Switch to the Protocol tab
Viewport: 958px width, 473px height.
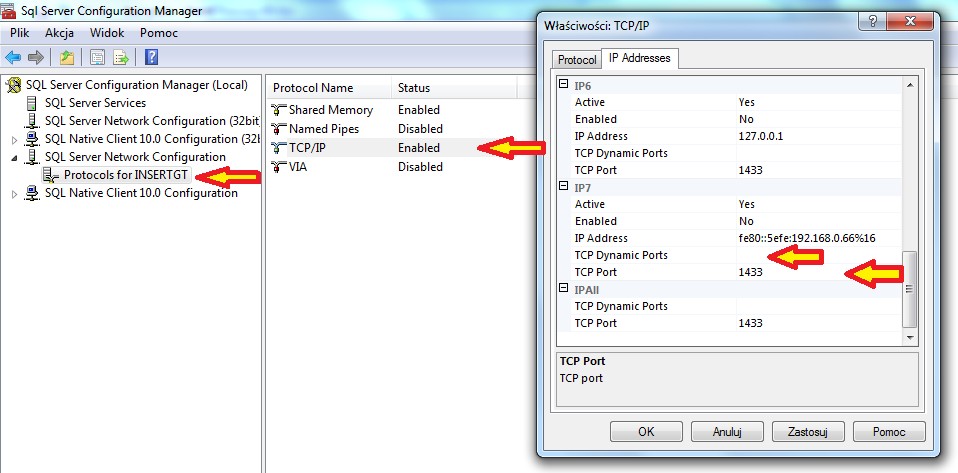click(577, 60)
